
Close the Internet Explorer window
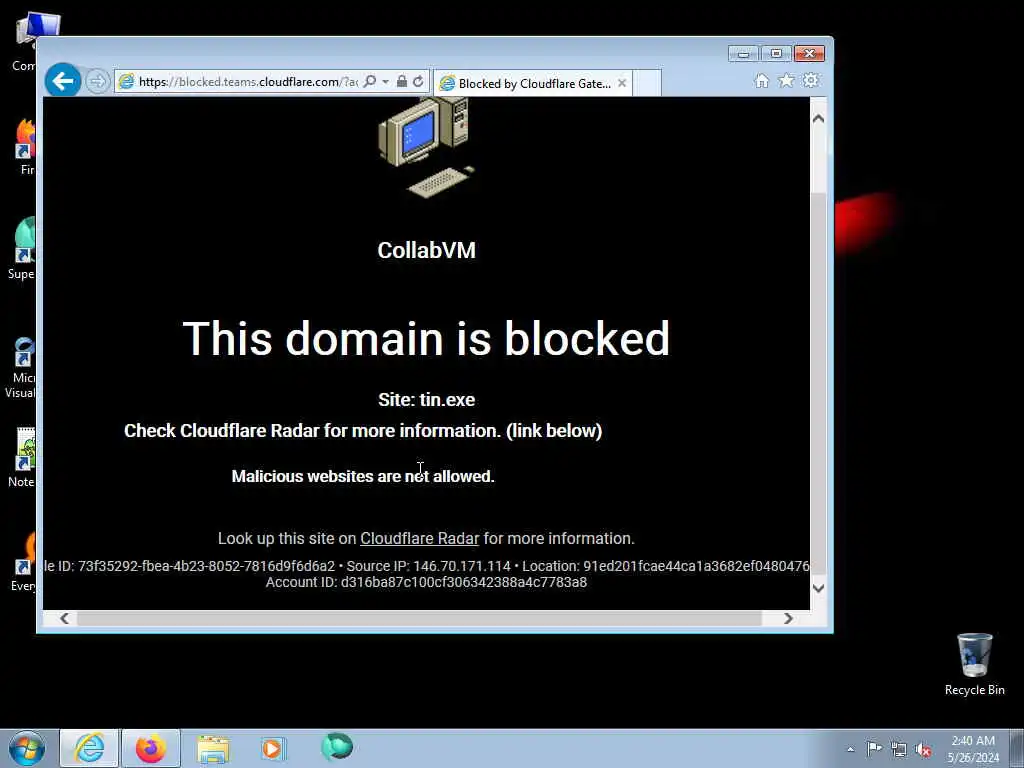click(x=810, y=54)
